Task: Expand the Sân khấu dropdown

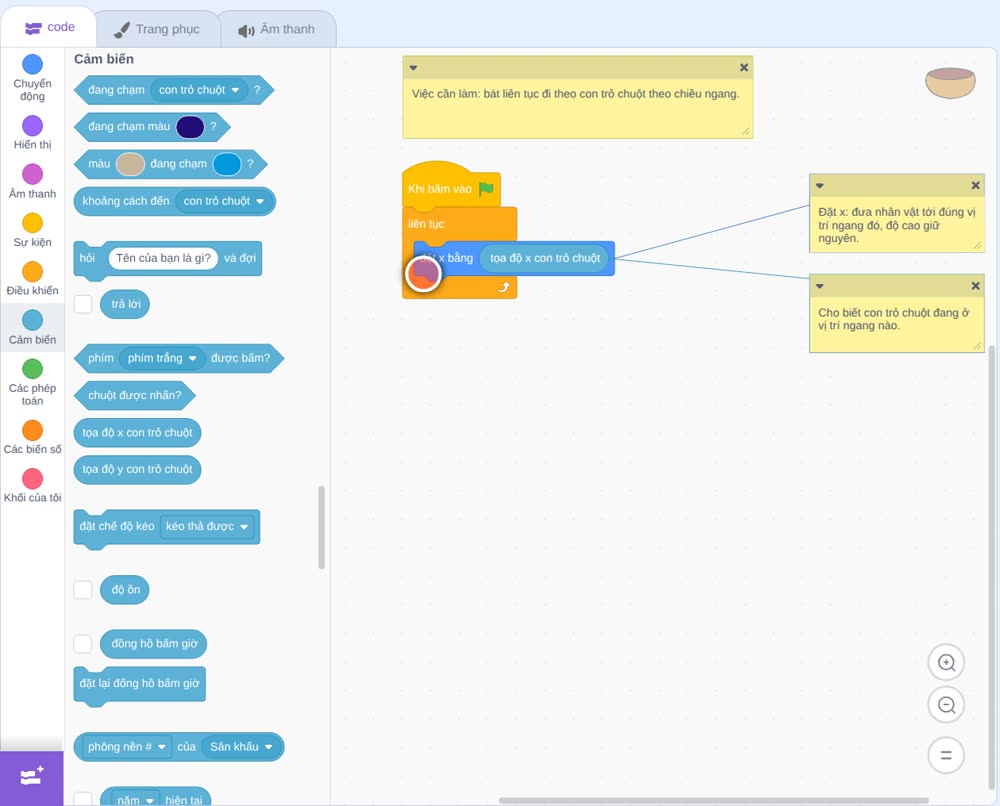Action: [241, 747]
